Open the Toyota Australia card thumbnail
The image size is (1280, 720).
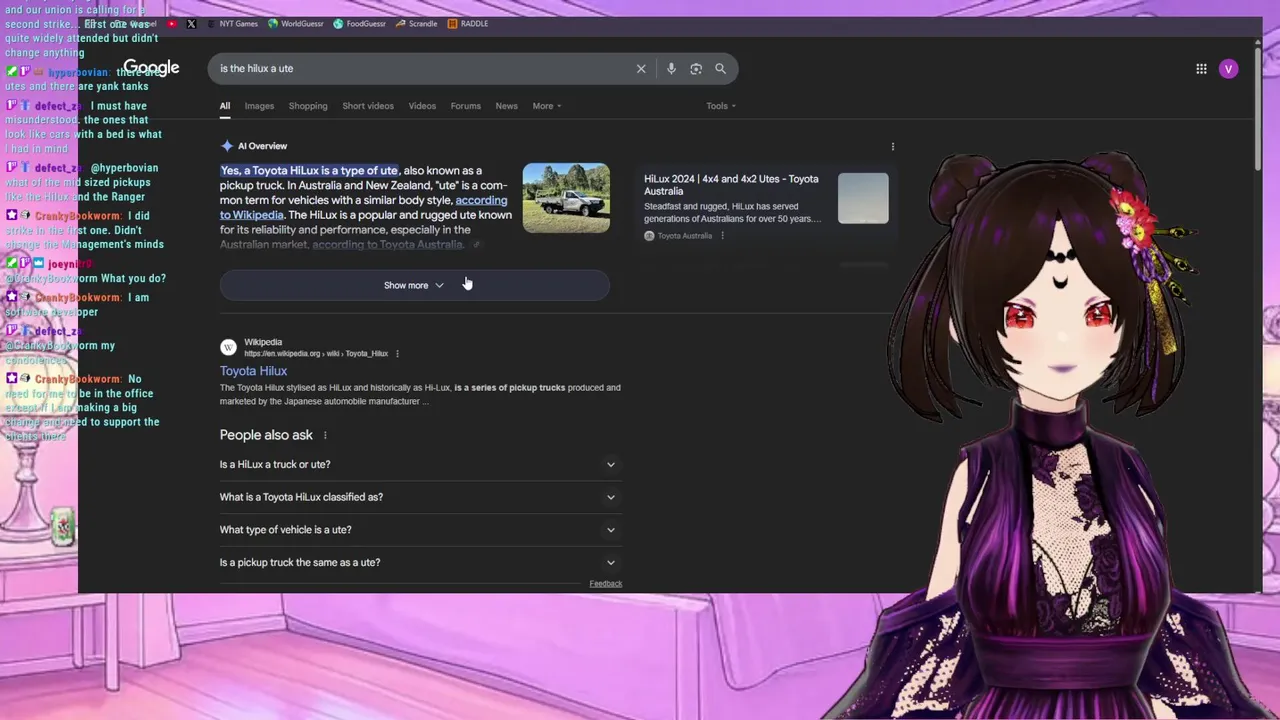click(863, 198)
